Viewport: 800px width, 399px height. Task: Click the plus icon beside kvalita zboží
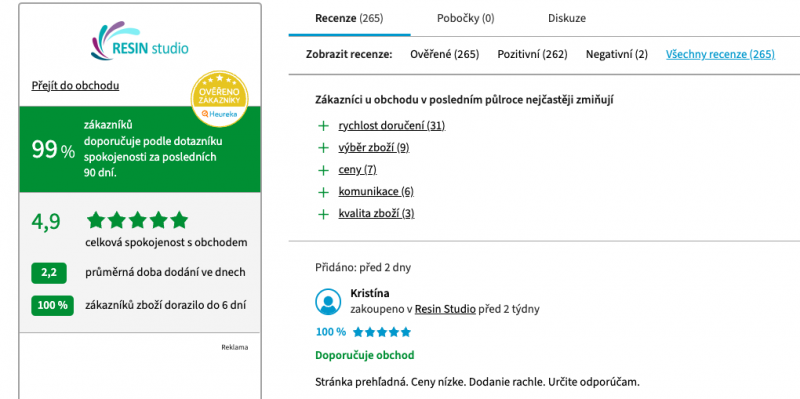pos(323,214)
